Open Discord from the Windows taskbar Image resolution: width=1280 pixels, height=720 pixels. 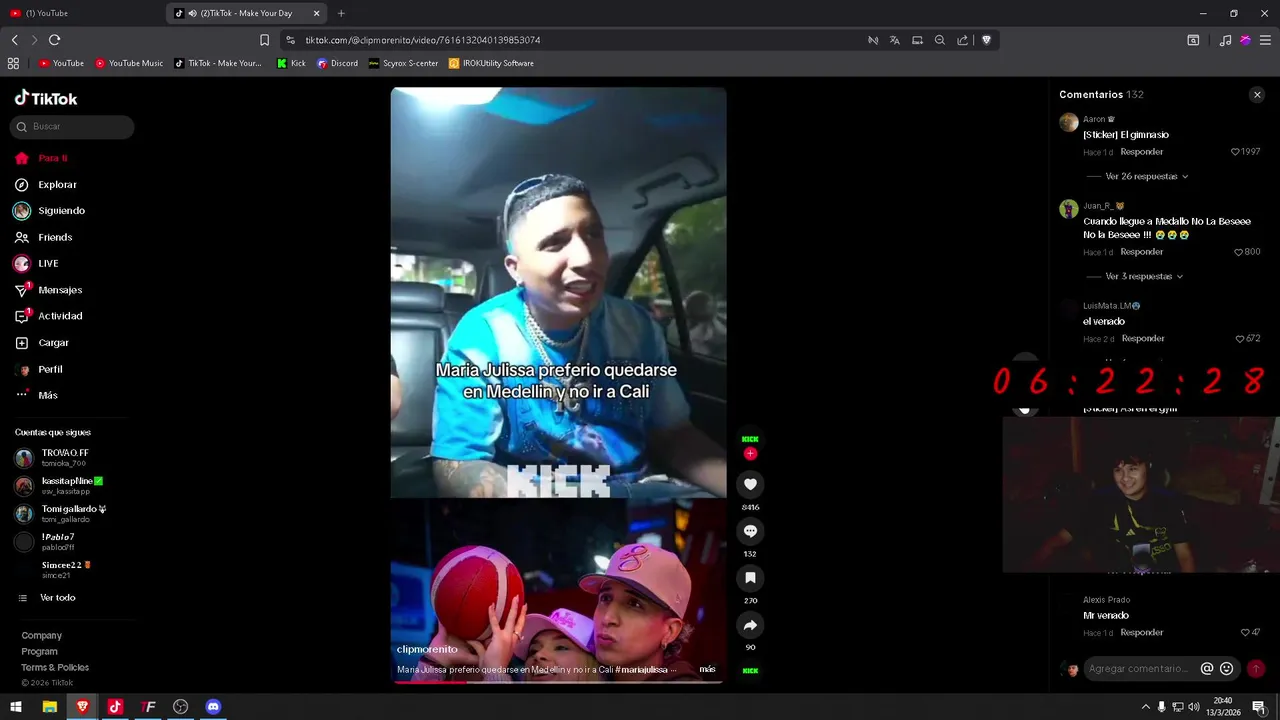213,707
